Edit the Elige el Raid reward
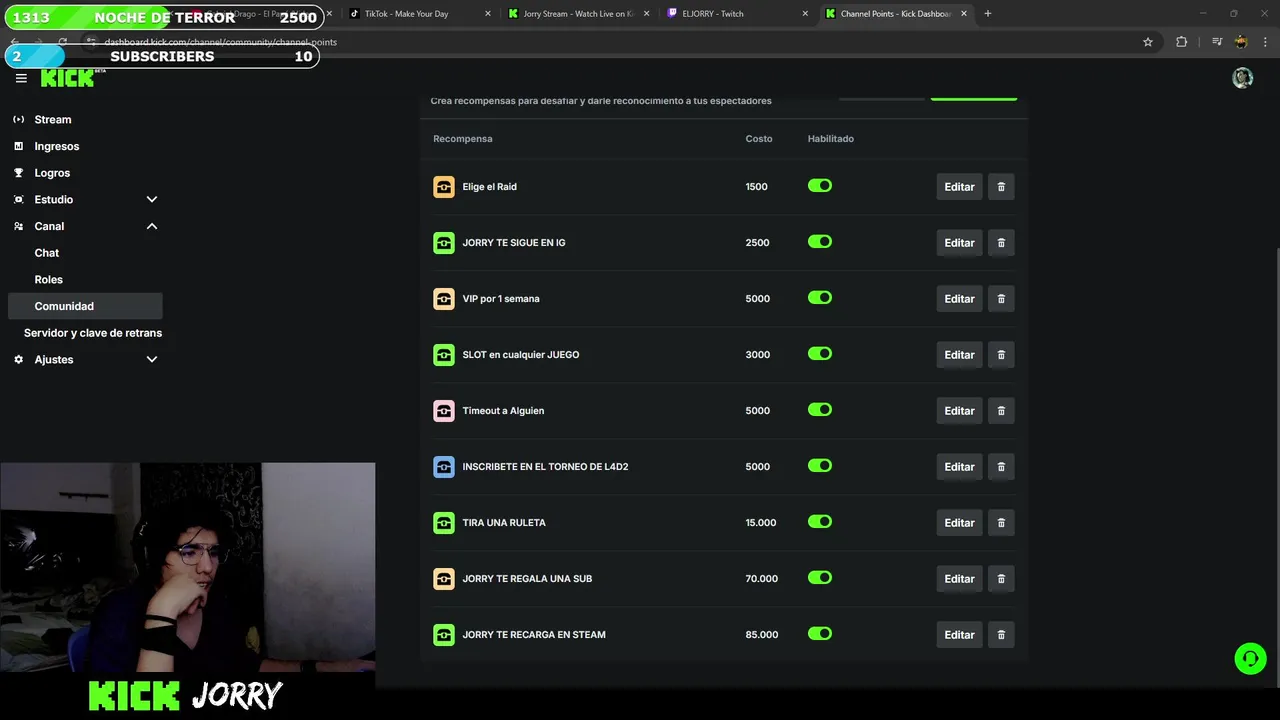Image resolution: width=1280 pixels, height=720 pixels. pyautogui.click(x=959, y=187)
